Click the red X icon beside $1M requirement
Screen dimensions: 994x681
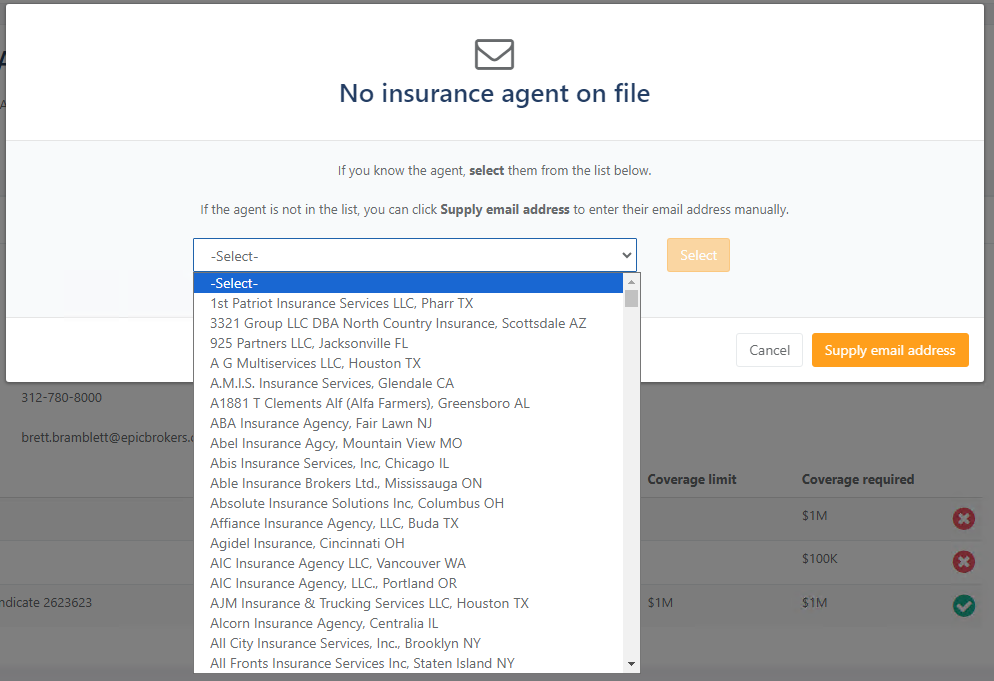click(964, 519)
